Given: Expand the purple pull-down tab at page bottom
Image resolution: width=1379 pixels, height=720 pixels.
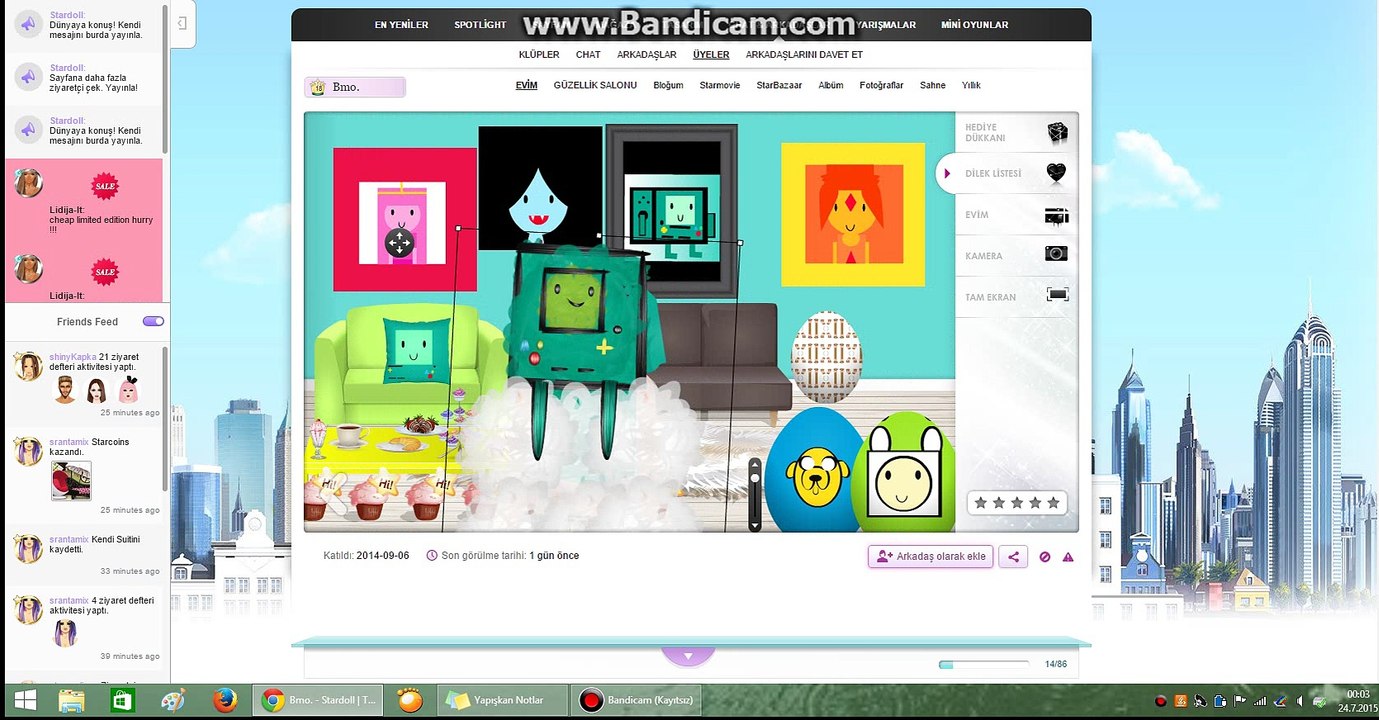Looking at the screenshot, I should point(687,656).
